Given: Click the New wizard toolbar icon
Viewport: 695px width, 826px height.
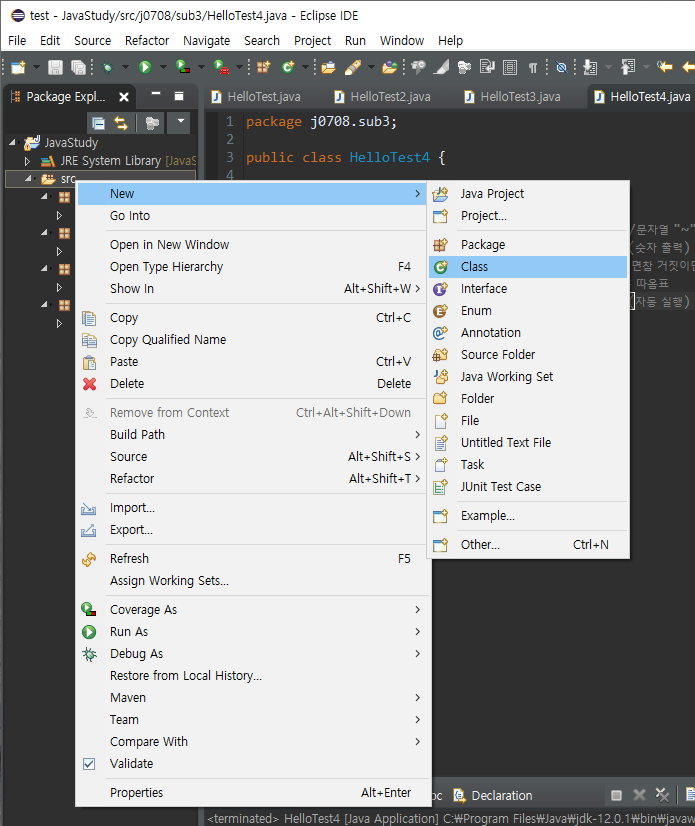Looking at the screenshot, I should (18, 67).
